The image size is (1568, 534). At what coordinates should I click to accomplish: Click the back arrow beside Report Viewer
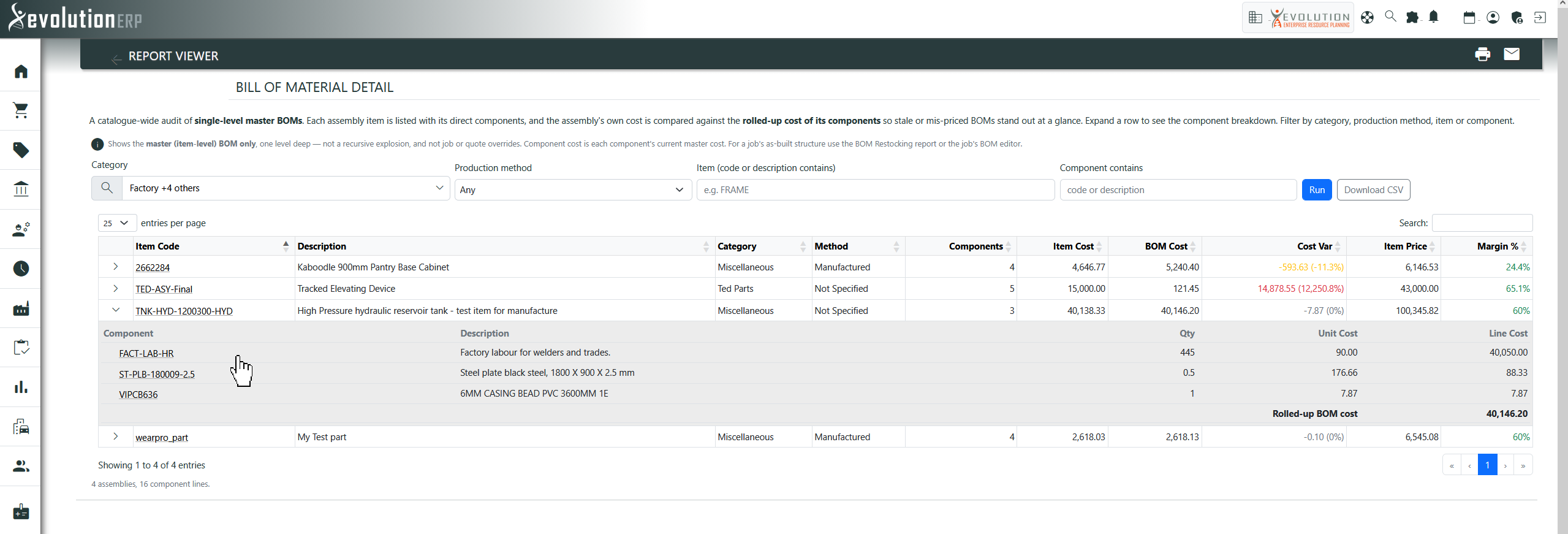[116, 59]
